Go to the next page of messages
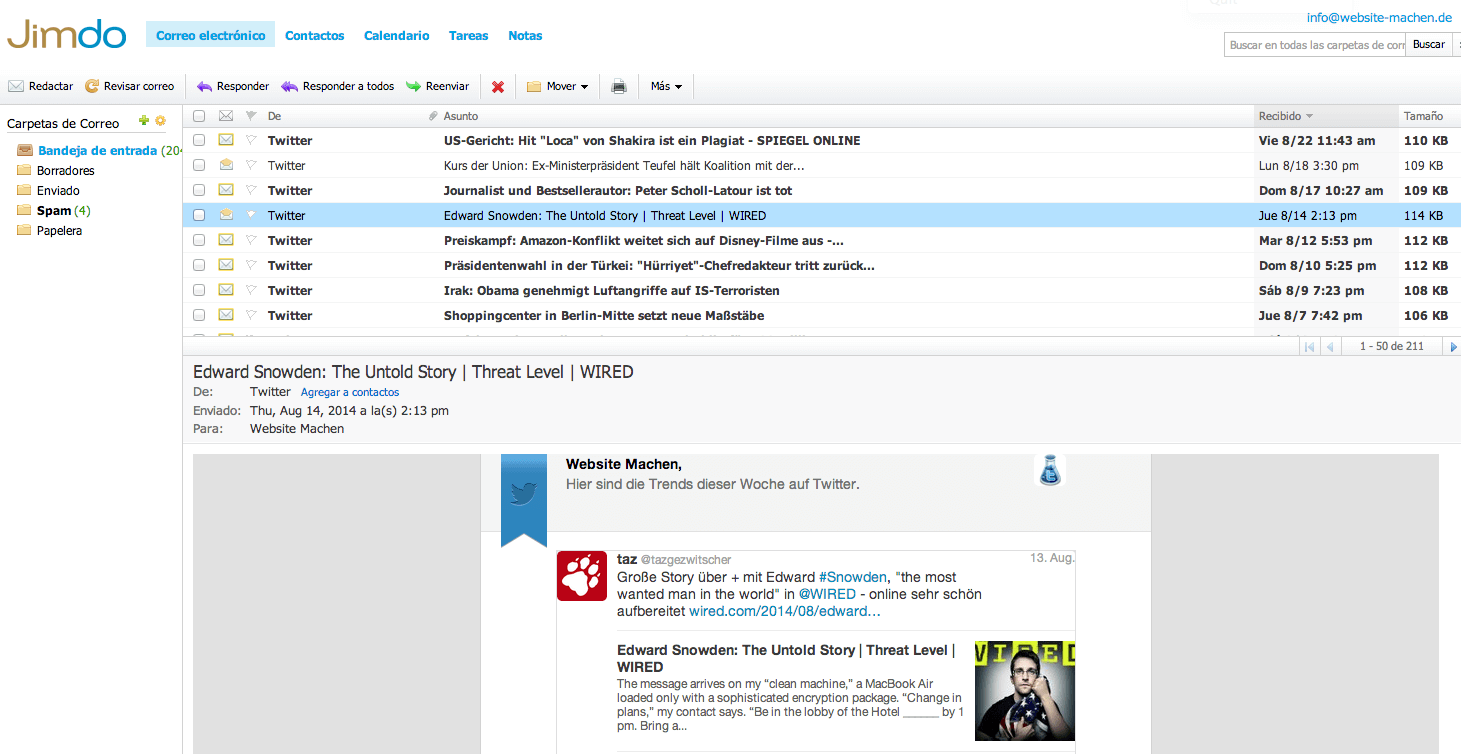 (x=1453, y=347)
